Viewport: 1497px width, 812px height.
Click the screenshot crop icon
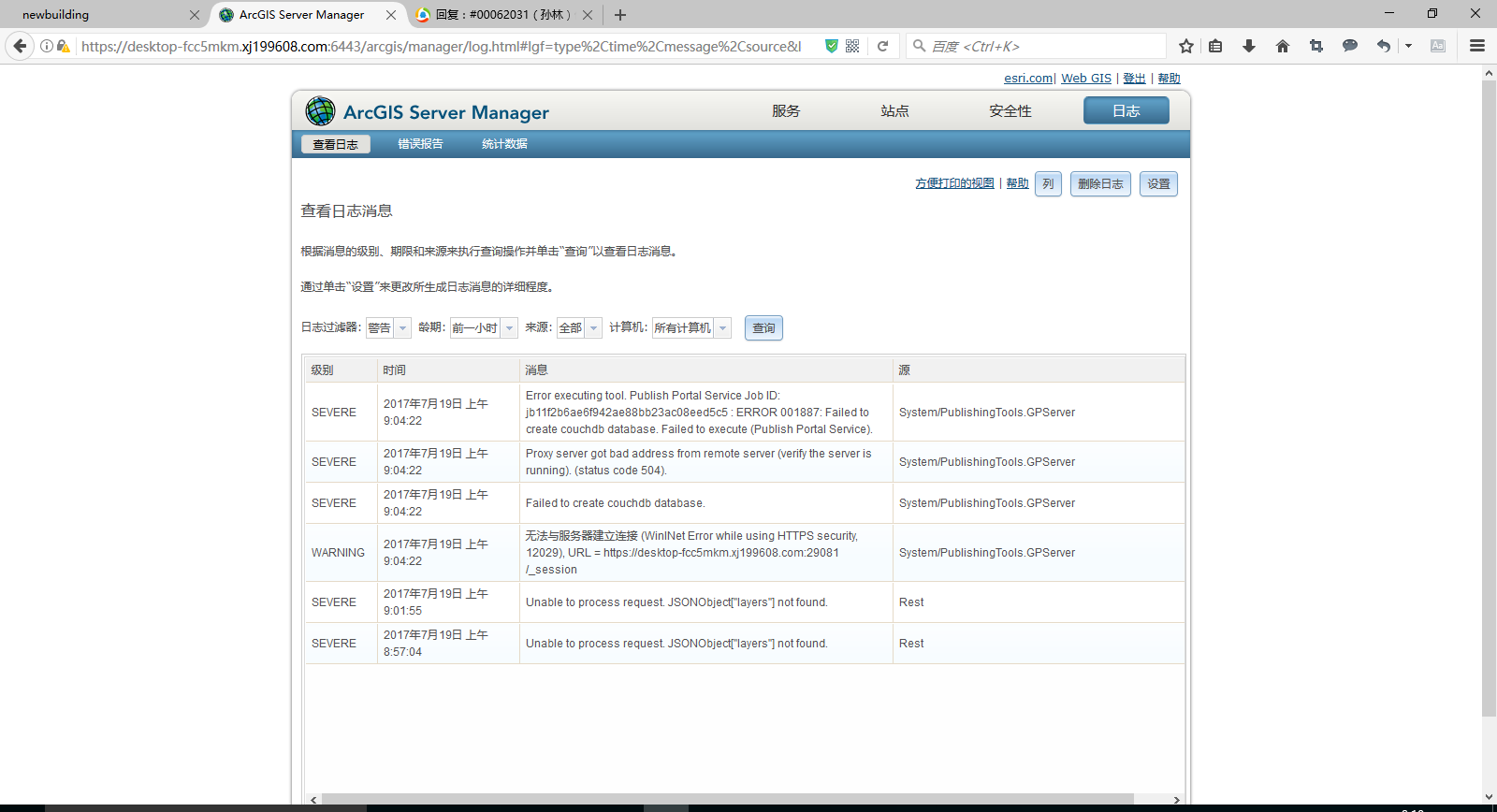tap(1316, 46)
